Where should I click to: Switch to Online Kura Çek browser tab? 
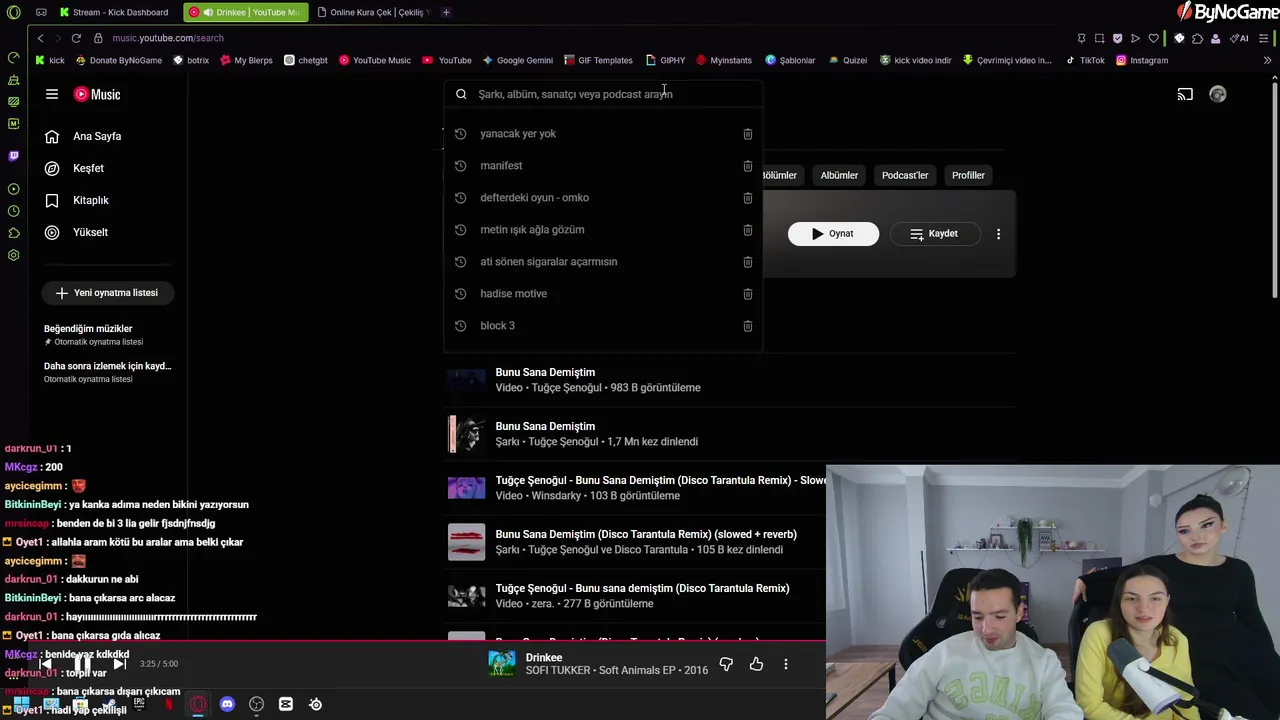372,12
